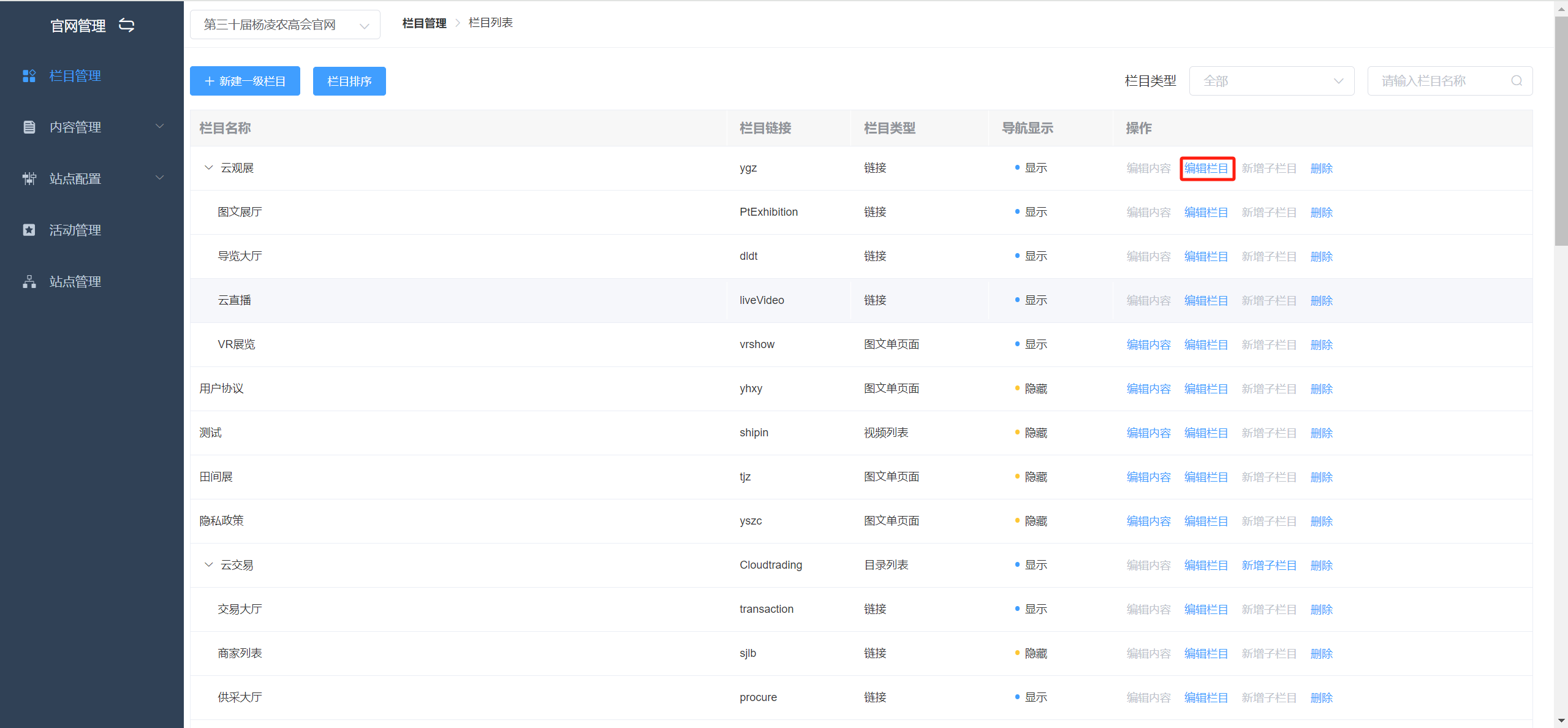Viewport: 1568px width, 728px height.
Task: Collapse the 云交易 row
Action: (208, 565)
